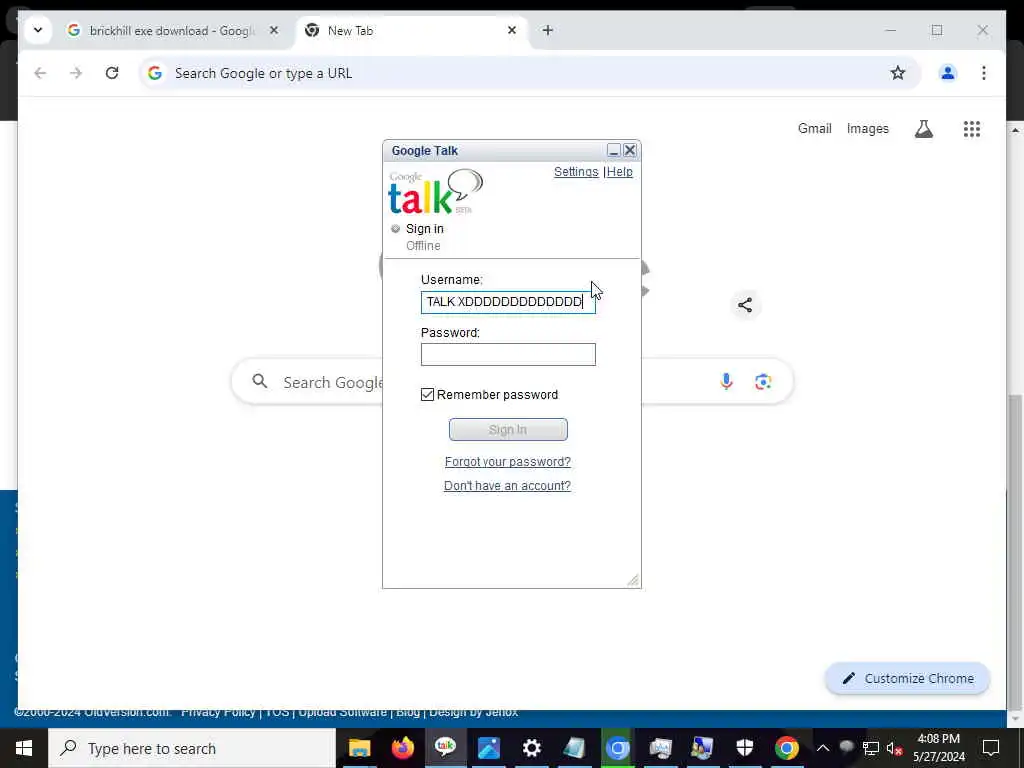The height and width of the screenshot is (768, 1024).
Task: Bookmark this tab with star icon
Action: pos(898,73)
